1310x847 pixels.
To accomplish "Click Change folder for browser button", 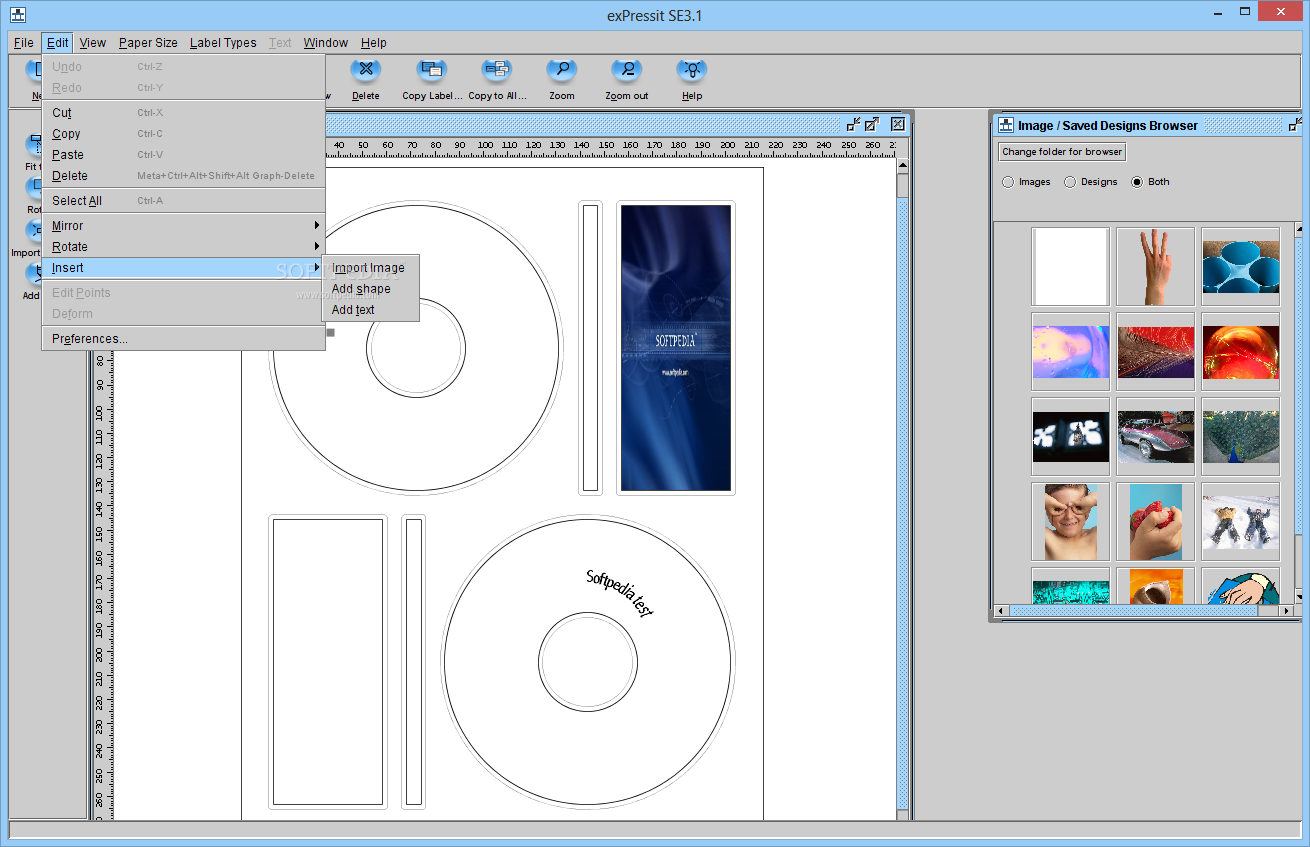I will (1062, 152).
